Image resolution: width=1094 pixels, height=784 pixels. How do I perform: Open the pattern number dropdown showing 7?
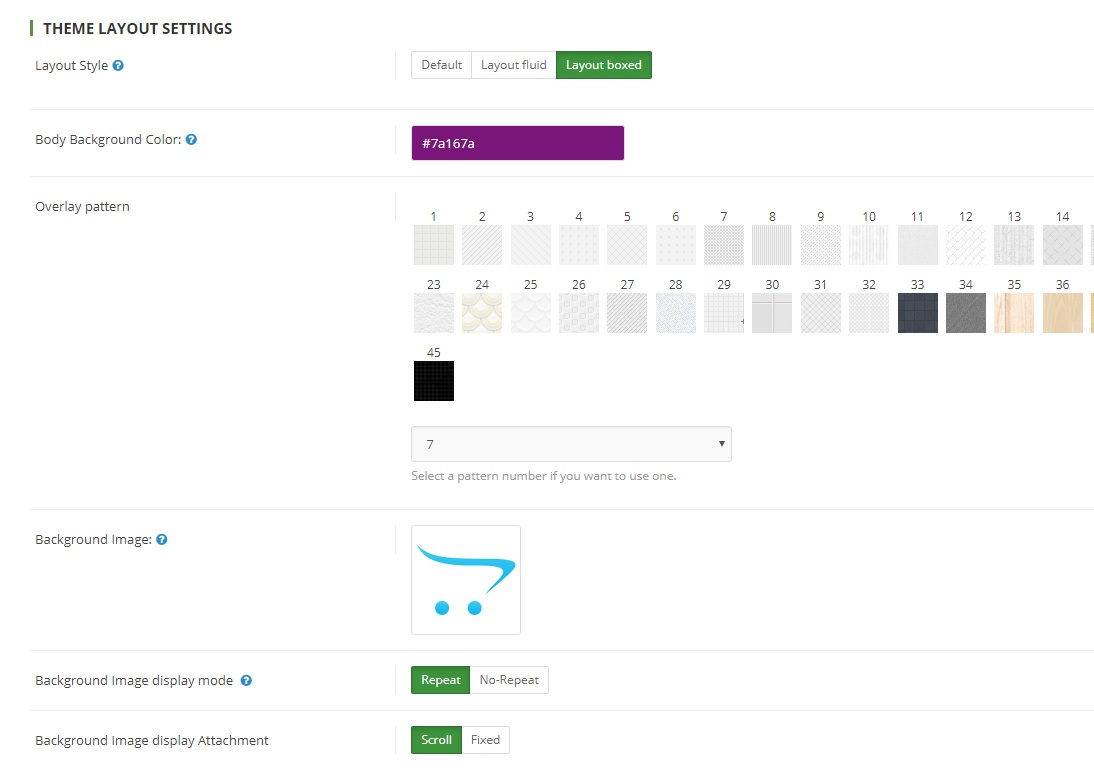click(x=571, y=444)
